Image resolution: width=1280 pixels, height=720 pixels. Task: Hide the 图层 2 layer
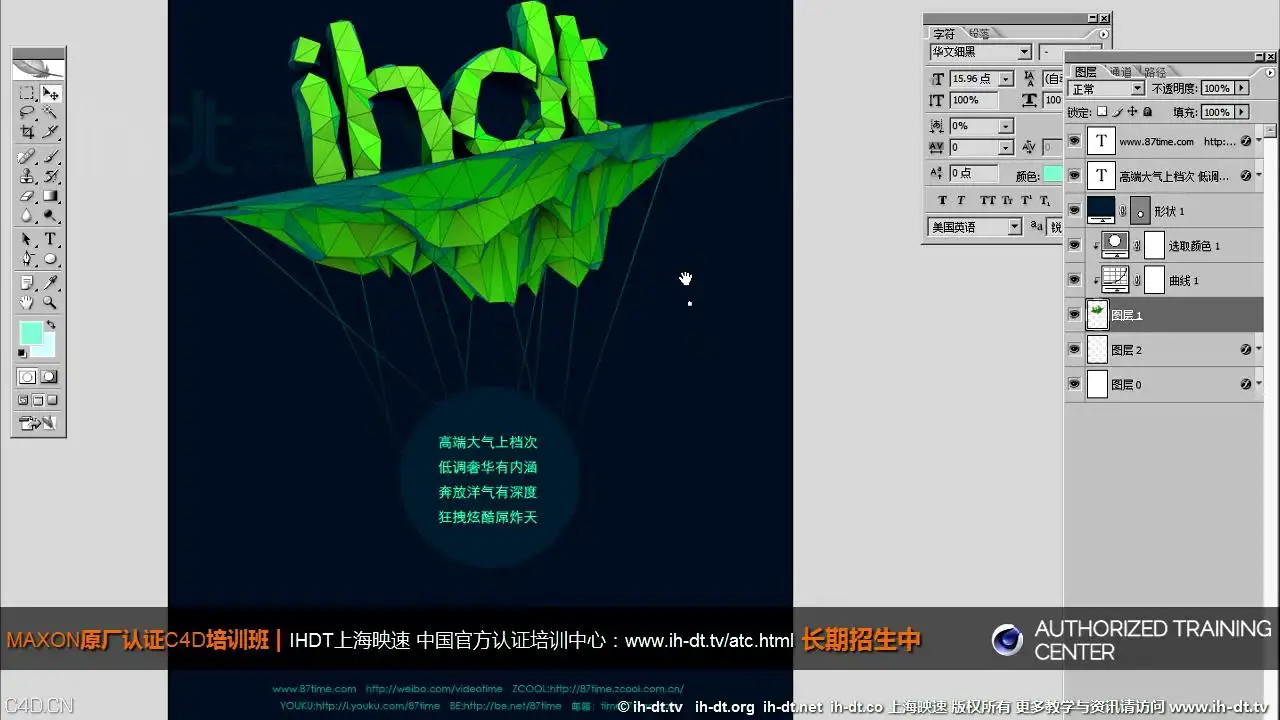pyautogui.click(x=1075, y=349)
